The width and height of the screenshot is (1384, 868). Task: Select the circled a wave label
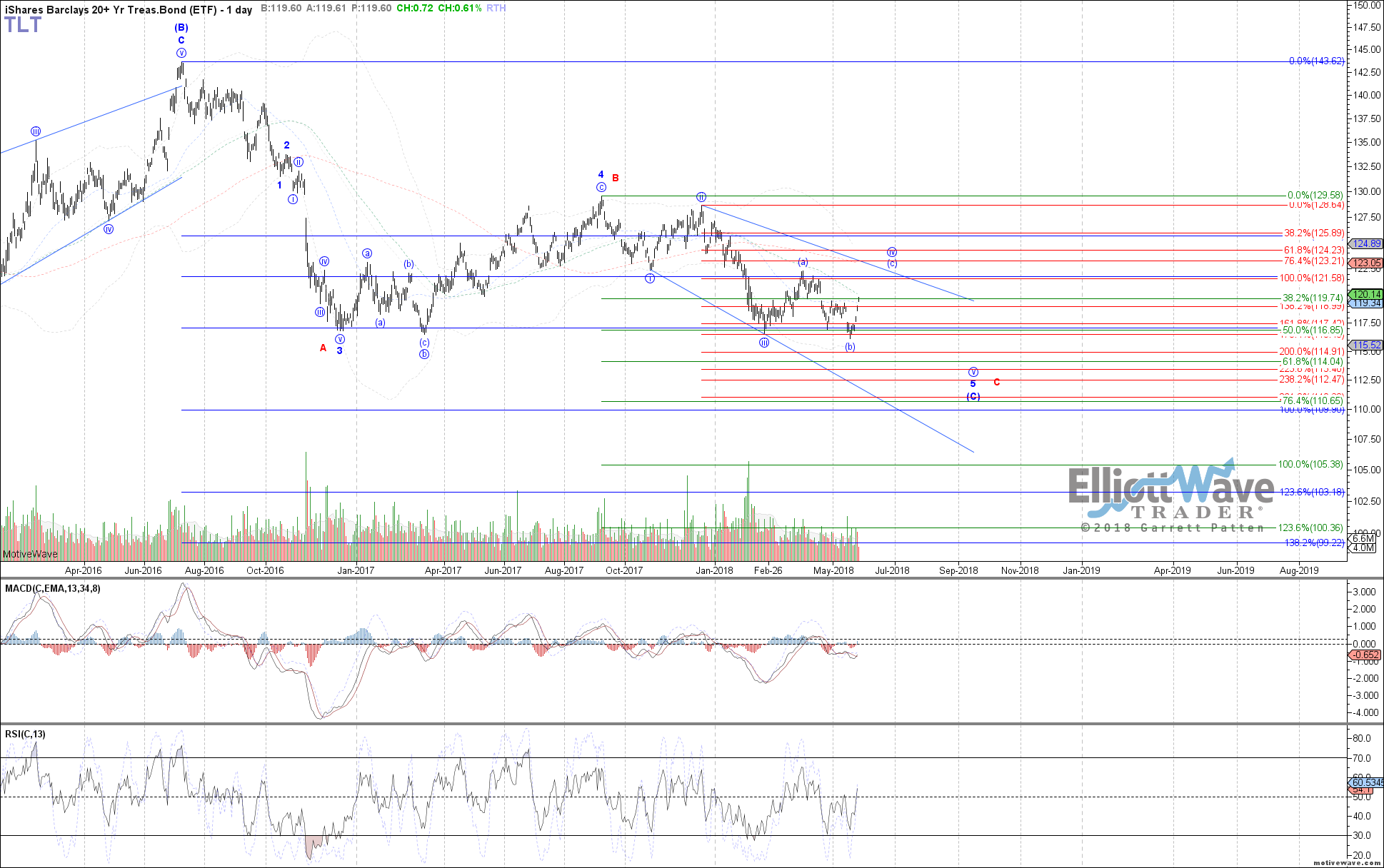(x=367, y=253)
